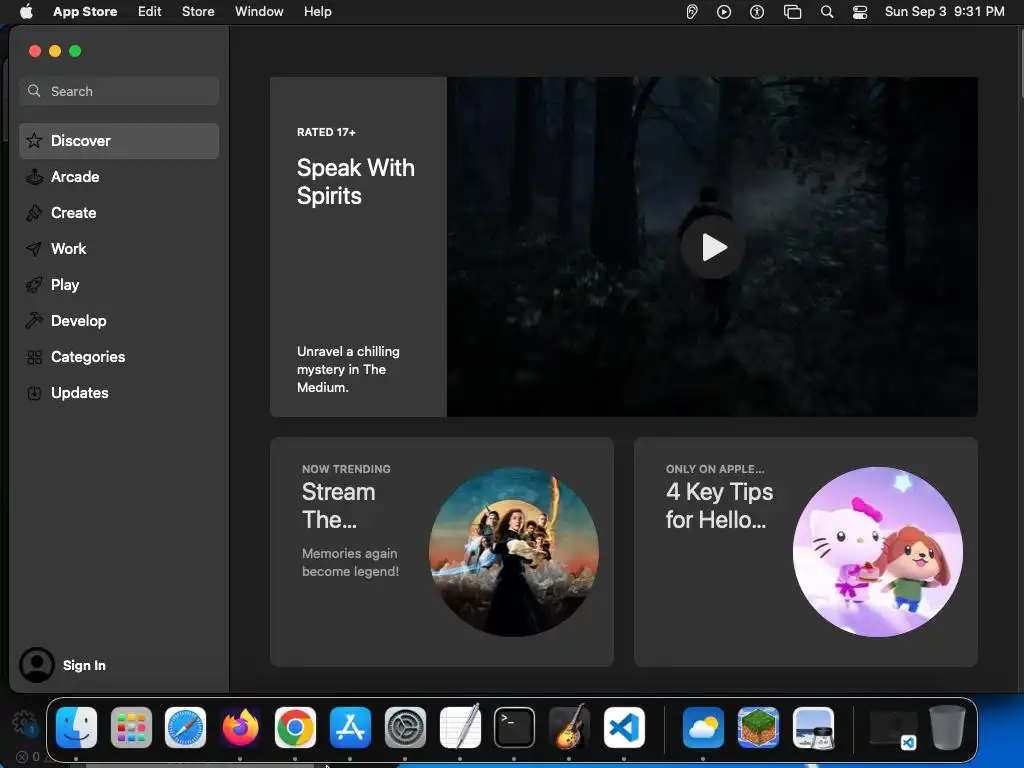Click the Sign In profile avatar
This screenshot has width=1024, height=768.
pyautogui.click(x=37, y=665)
